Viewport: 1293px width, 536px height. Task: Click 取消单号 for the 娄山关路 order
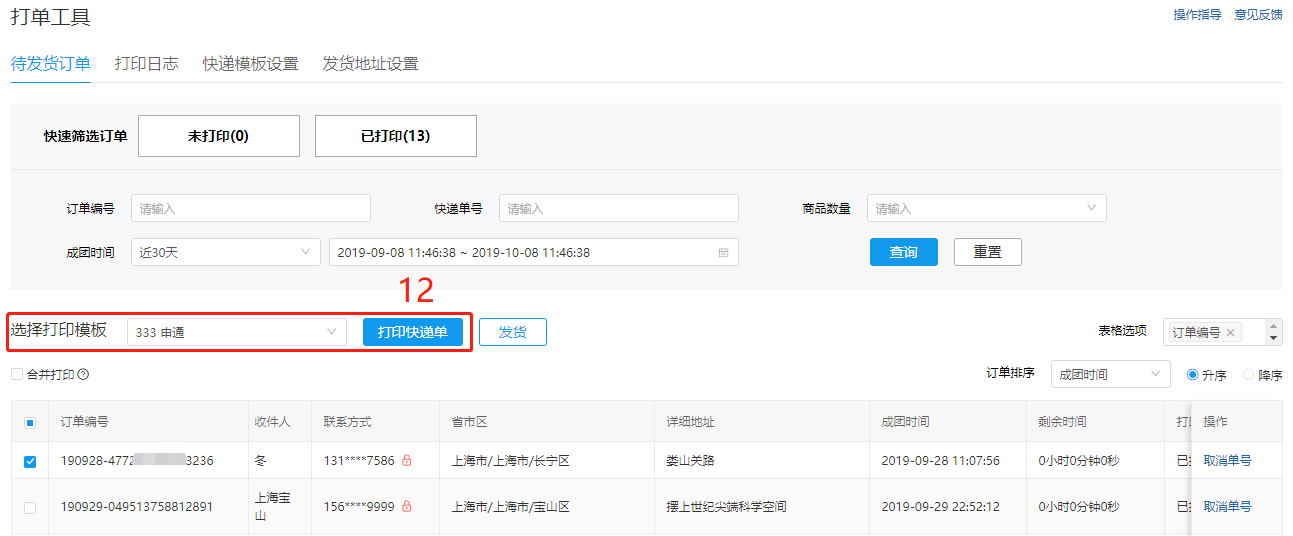[x=1227, y=461]
